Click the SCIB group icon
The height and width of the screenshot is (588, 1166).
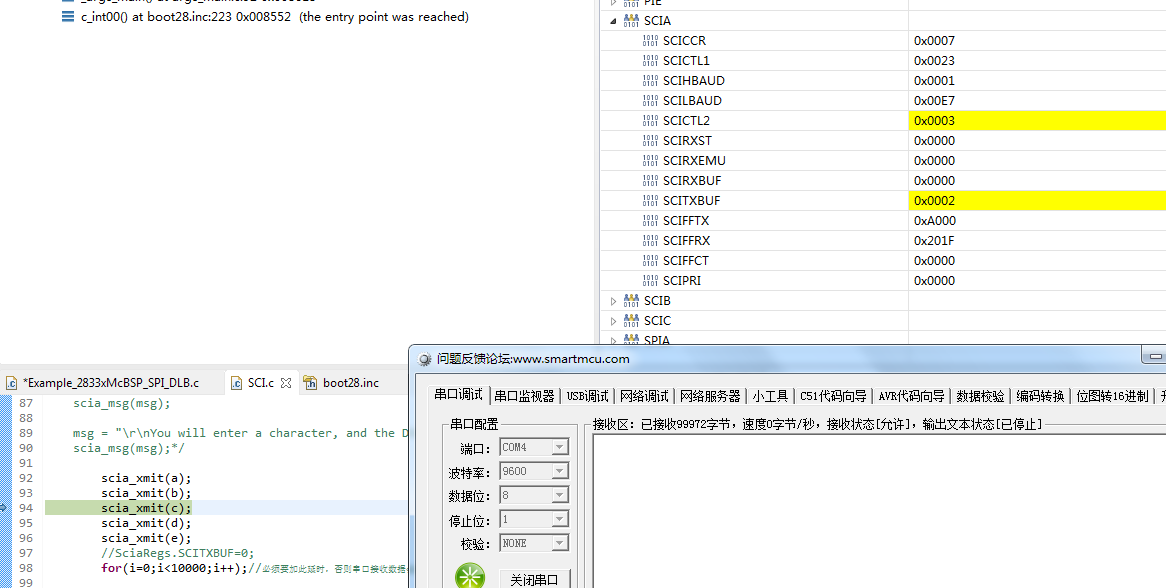point(631,301)
